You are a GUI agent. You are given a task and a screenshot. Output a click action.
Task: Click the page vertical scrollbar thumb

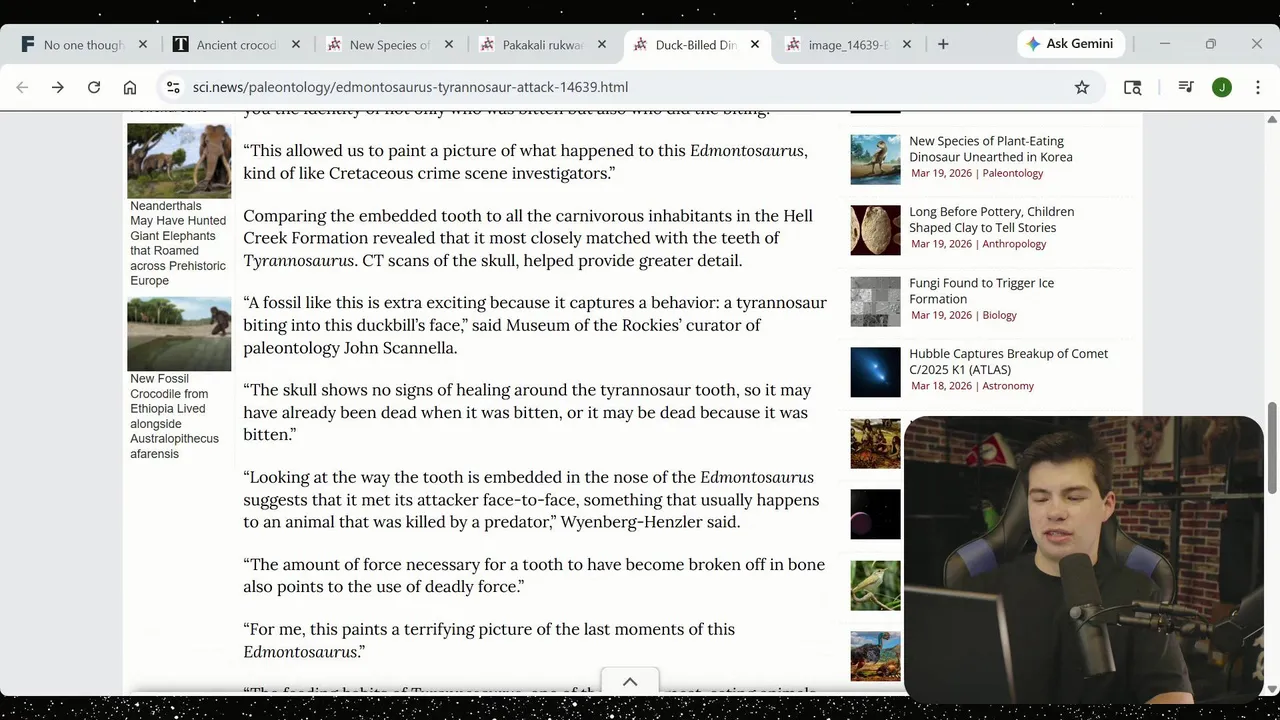click(x=1272, y=447)
